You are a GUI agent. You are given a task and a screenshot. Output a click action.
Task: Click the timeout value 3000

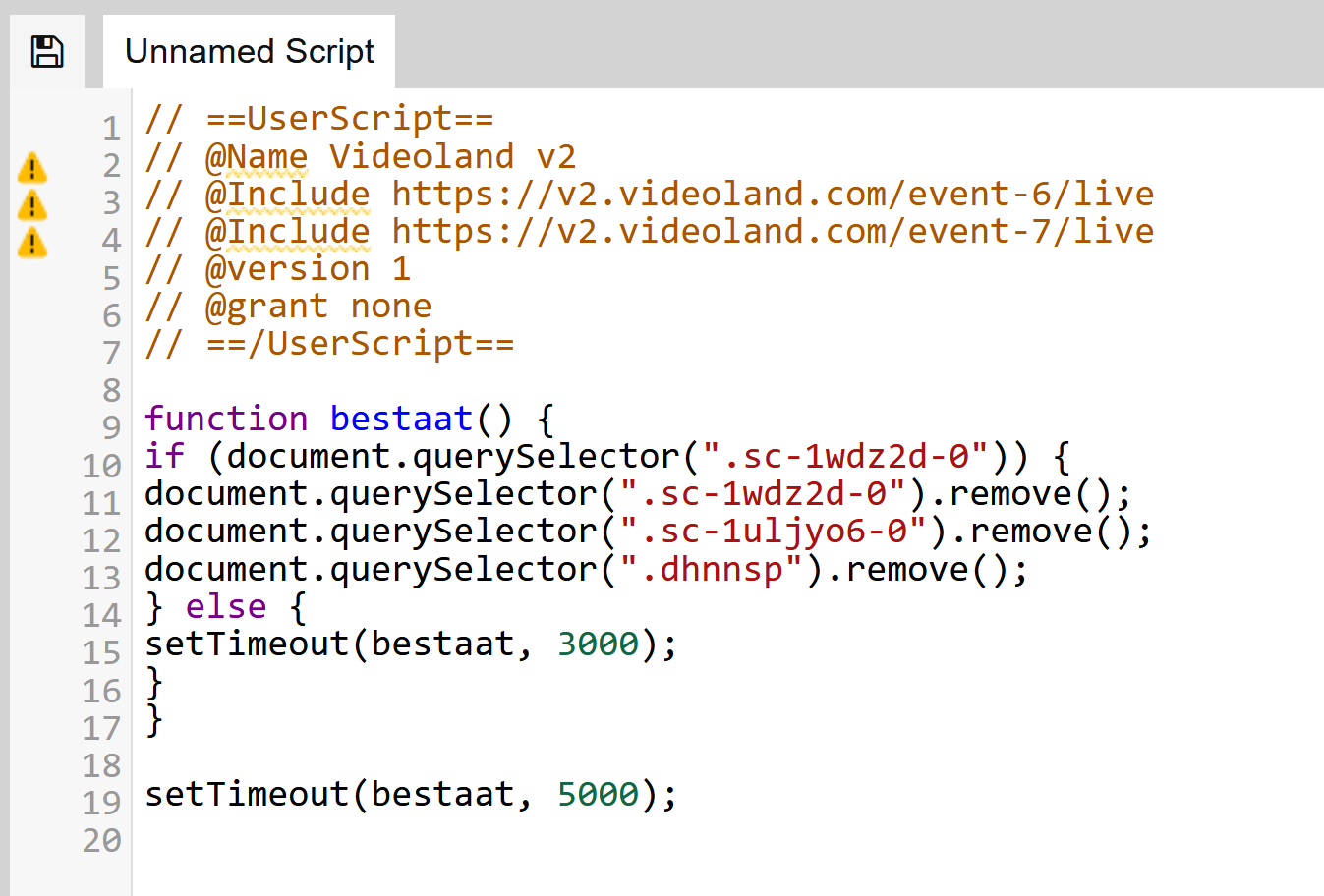click(598, 644)
